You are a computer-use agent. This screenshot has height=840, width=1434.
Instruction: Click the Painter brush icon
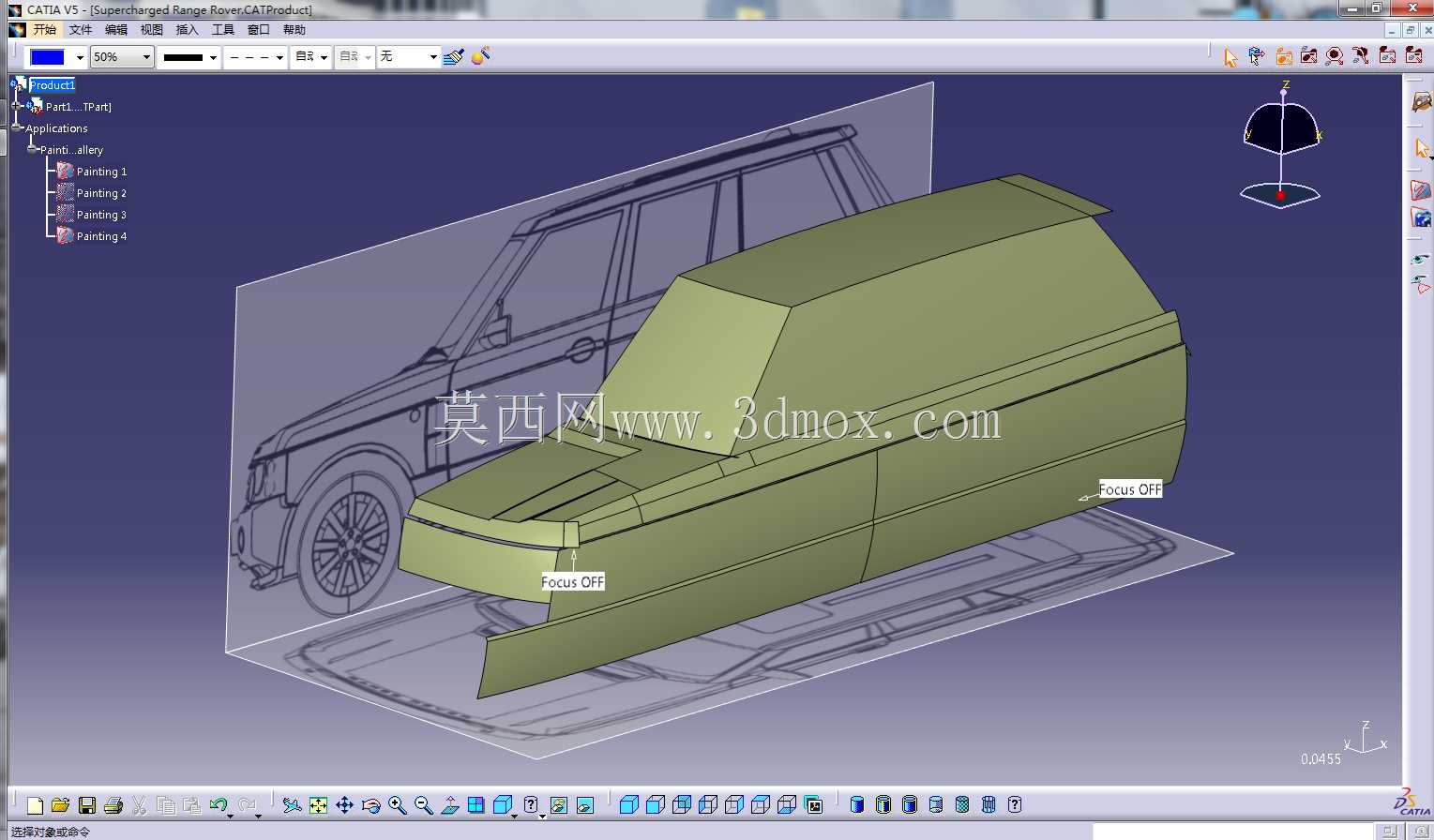coord(454,57)
